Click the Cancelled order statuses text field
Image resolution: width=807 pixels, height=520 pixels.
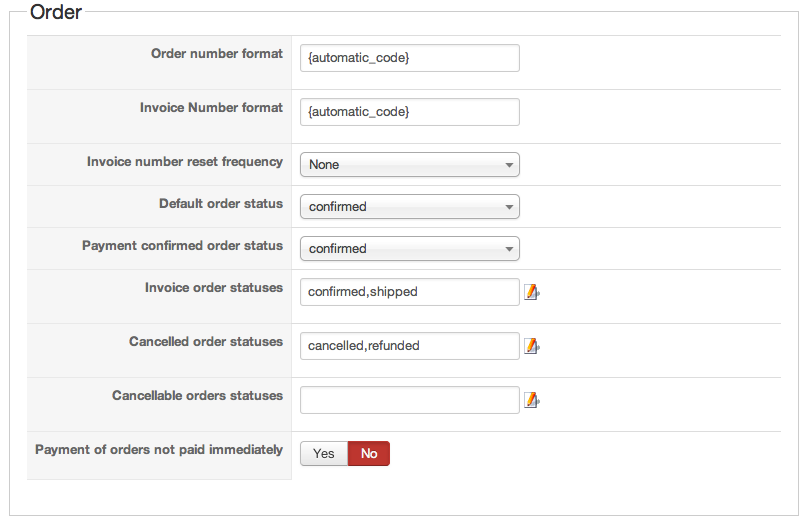(x=410, y=346)
